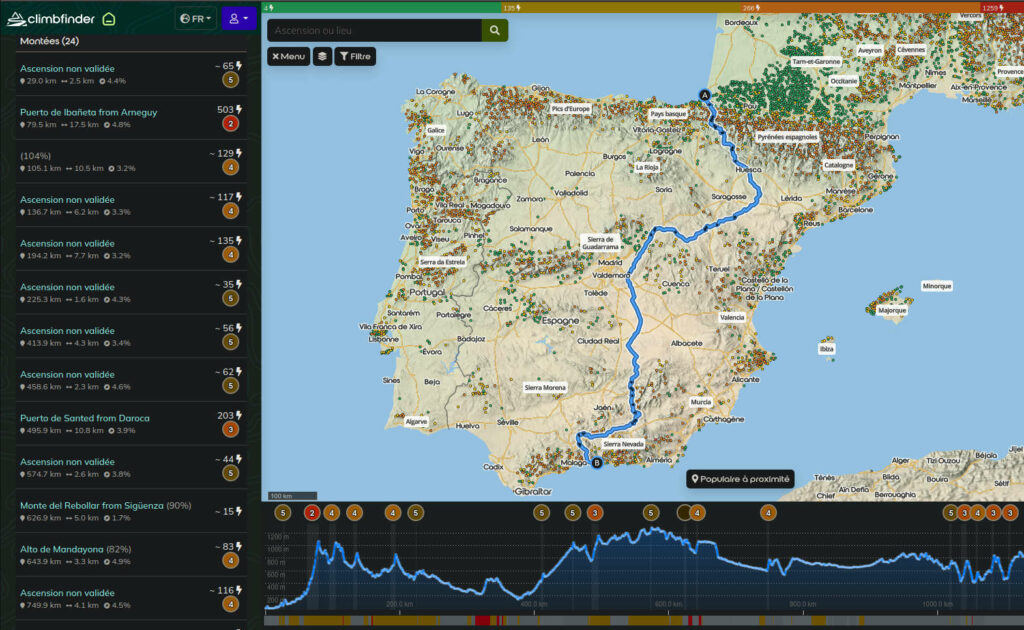The height and width of the screenshot is (630, 1024).
Task: Click the red category 2 badge on elevation profile
Action: [312, 513]
